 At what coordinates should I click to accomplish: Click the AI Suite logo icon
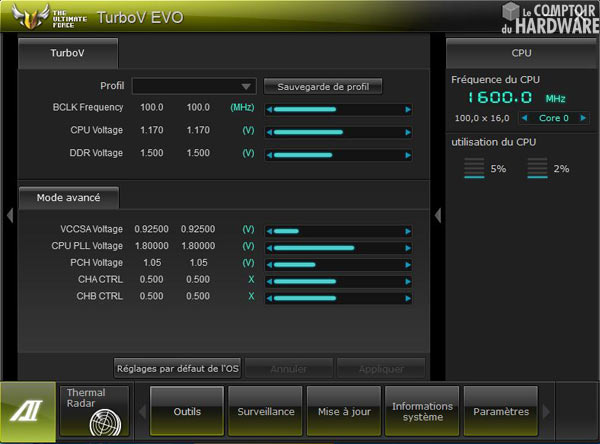click(28, 413)
